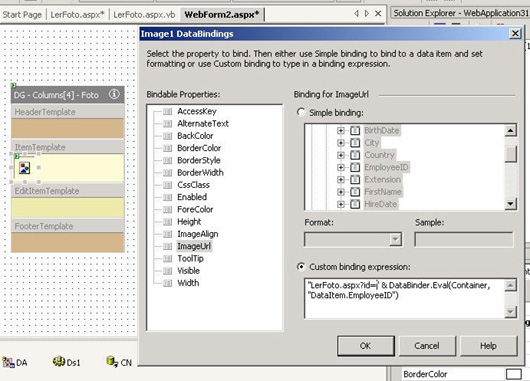
Task: Select the AccessKey property icon
Action: pos(167,112)
